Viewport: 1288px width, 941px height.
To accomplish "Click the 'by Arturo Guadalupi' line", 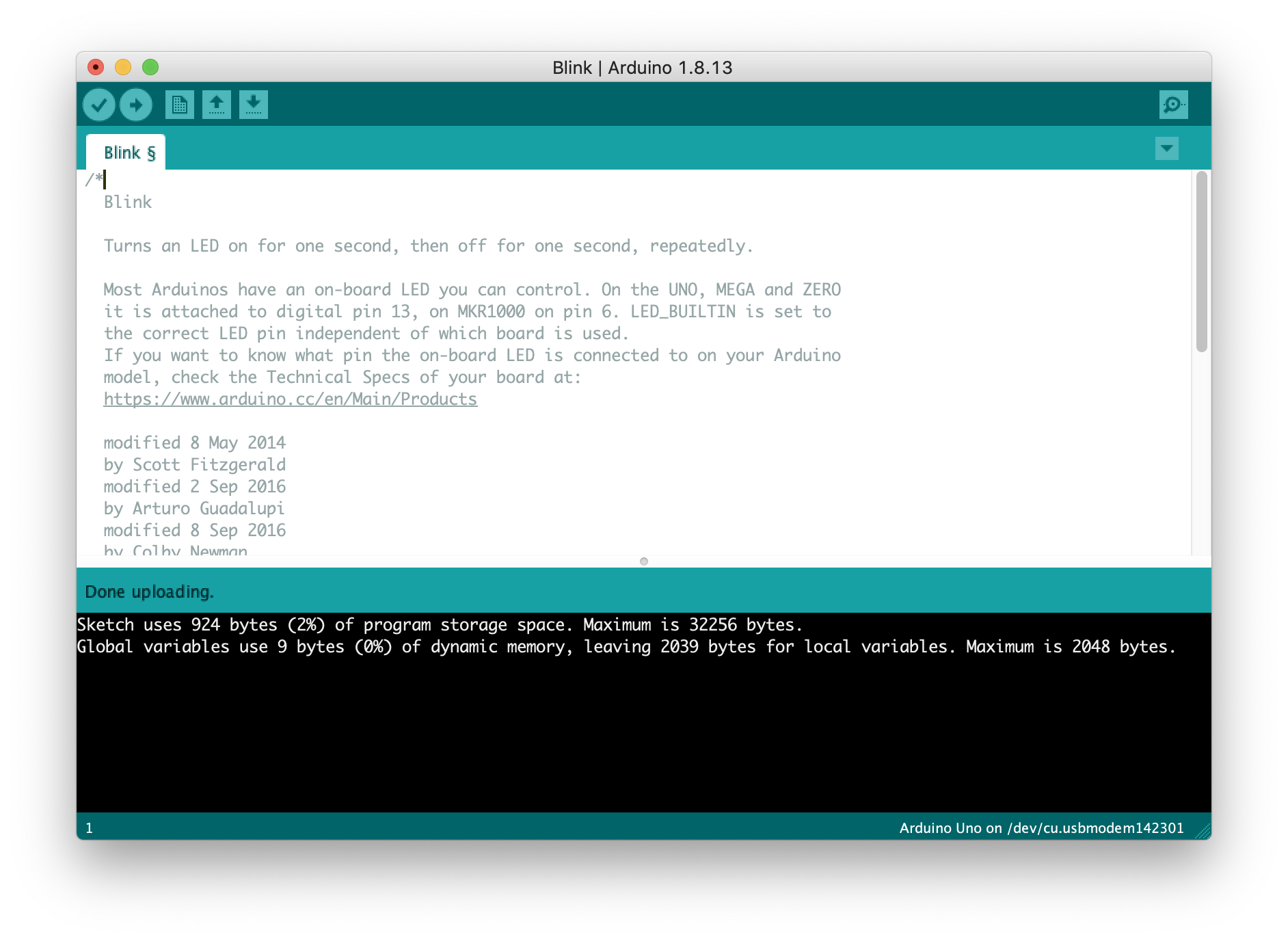I will click(x=194, y=508).
